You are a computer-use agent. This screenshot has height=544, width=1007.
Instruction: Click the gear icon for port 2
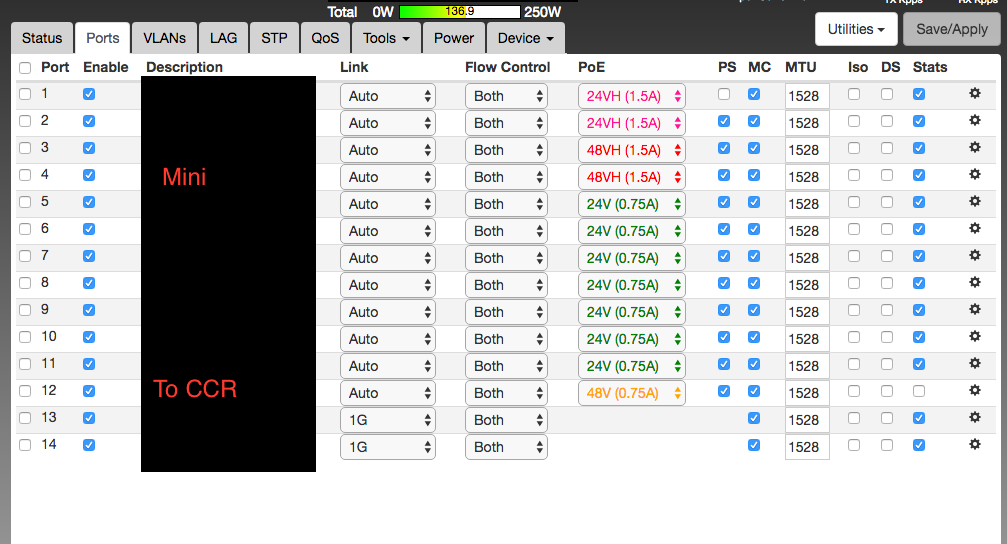click(975, 121)
